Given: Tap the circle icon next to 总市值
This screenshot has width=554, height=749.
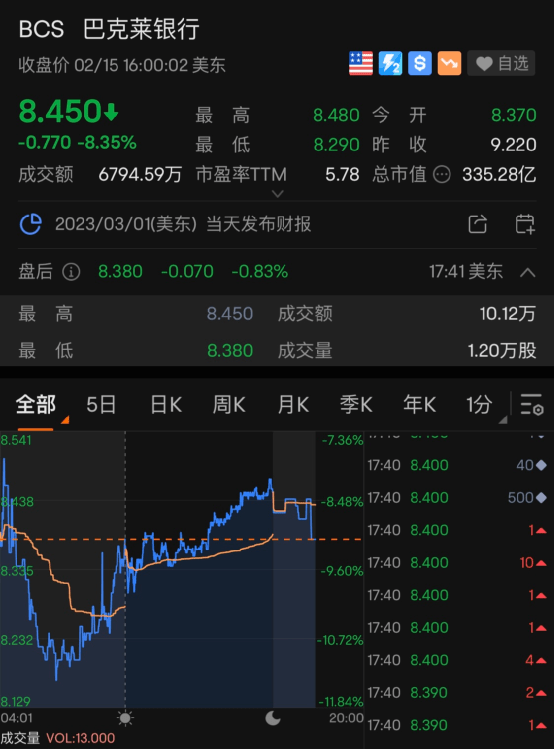Looking at the screenshot, I should point(441,175).
